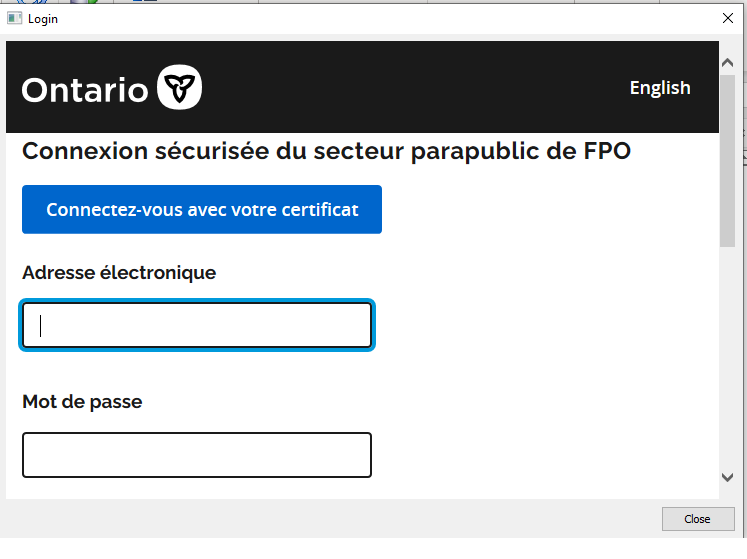
Task: Click the scrollbar down arrow
Action: click(x=727, y=478)
